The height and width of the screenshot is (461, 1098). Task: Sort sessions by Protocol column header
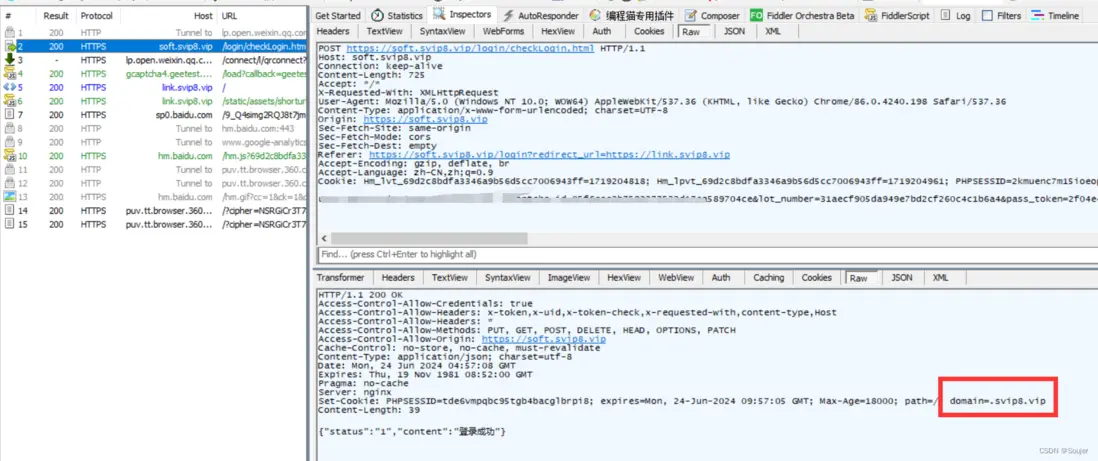[95, 15]
